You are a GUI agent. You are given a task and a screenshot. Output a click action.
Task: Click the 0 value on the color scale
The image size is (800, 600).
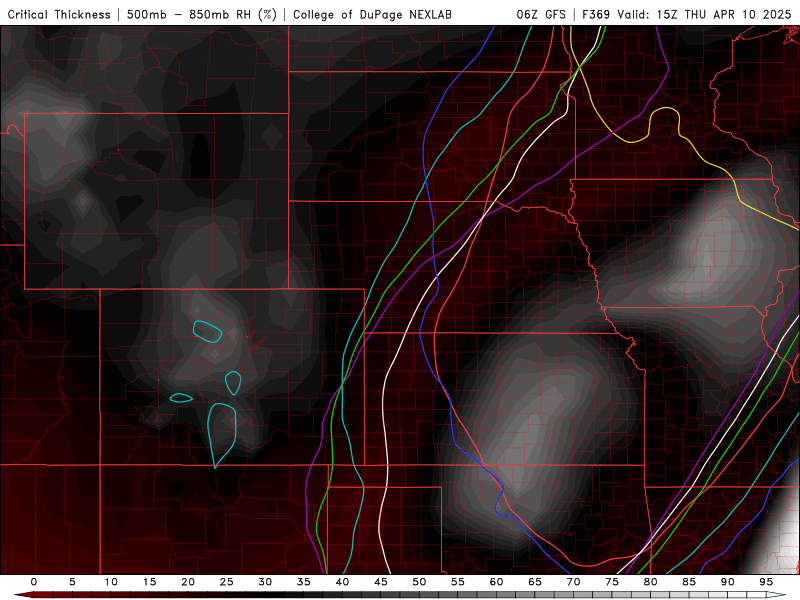34,582
